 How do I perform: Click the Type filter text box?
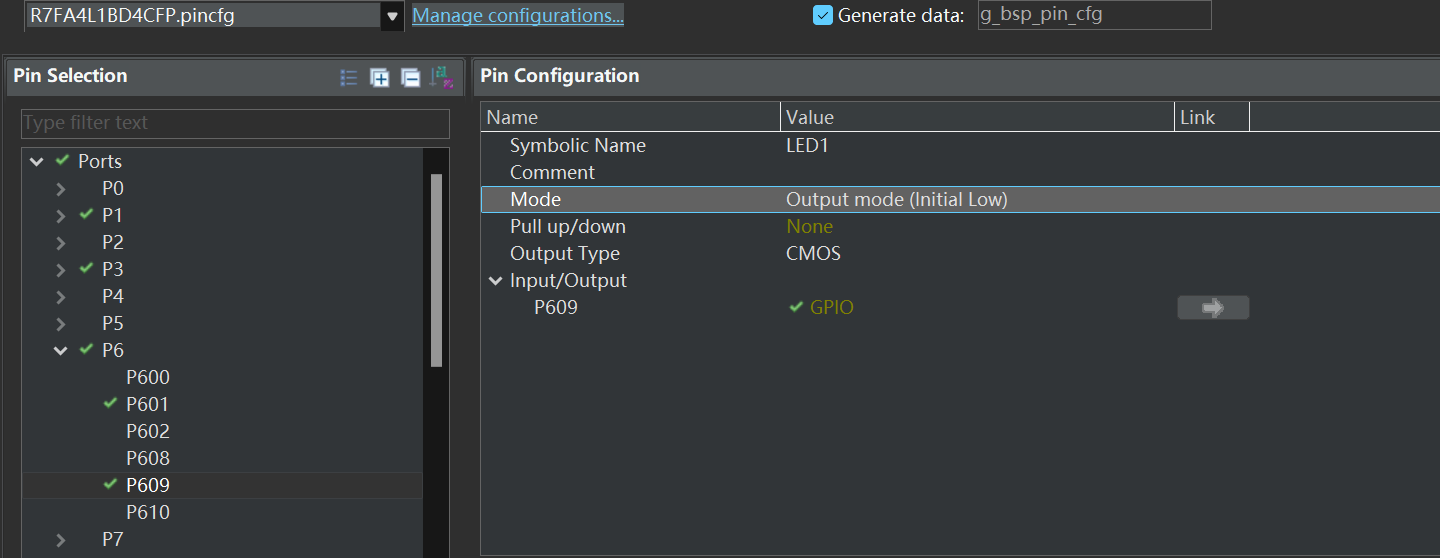click(x=235, y=123)
